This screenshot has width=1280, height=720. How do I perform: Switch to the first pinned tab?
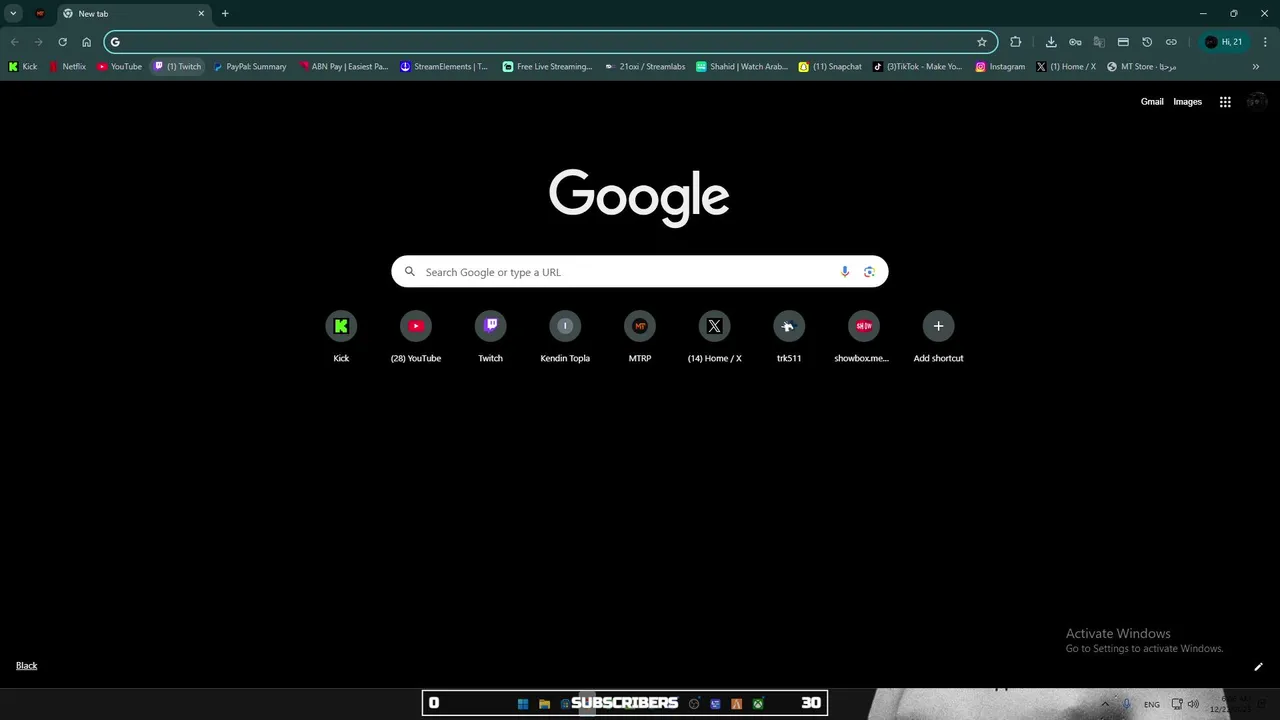coord(40,14)
